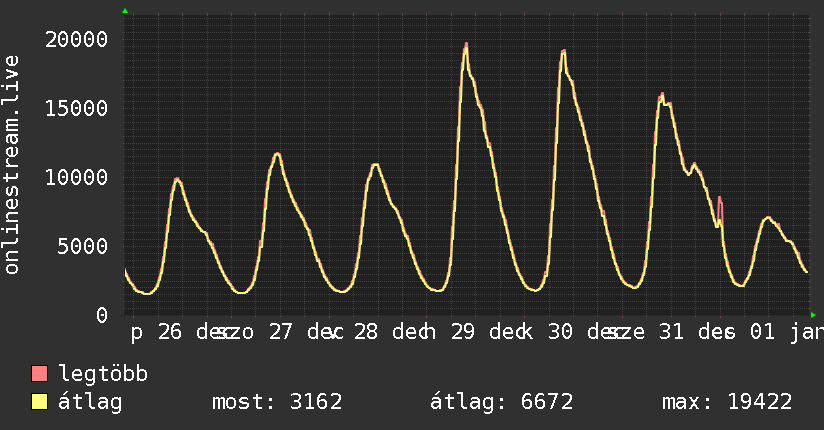Click the 0 y-axis label
Image resolution: width=824 pixels, height=430 pixels.
tap(102, 315)
